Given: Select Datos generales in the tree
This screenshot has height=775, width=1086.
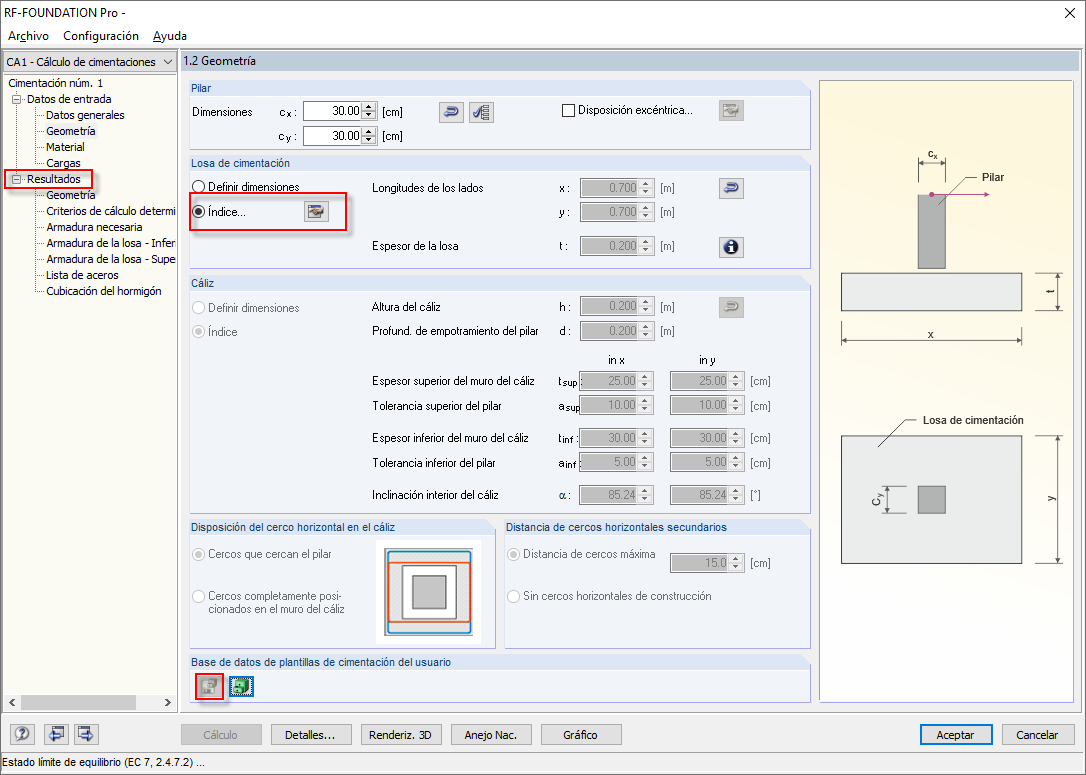Looking at the screenshot, I should click(85, 115).
